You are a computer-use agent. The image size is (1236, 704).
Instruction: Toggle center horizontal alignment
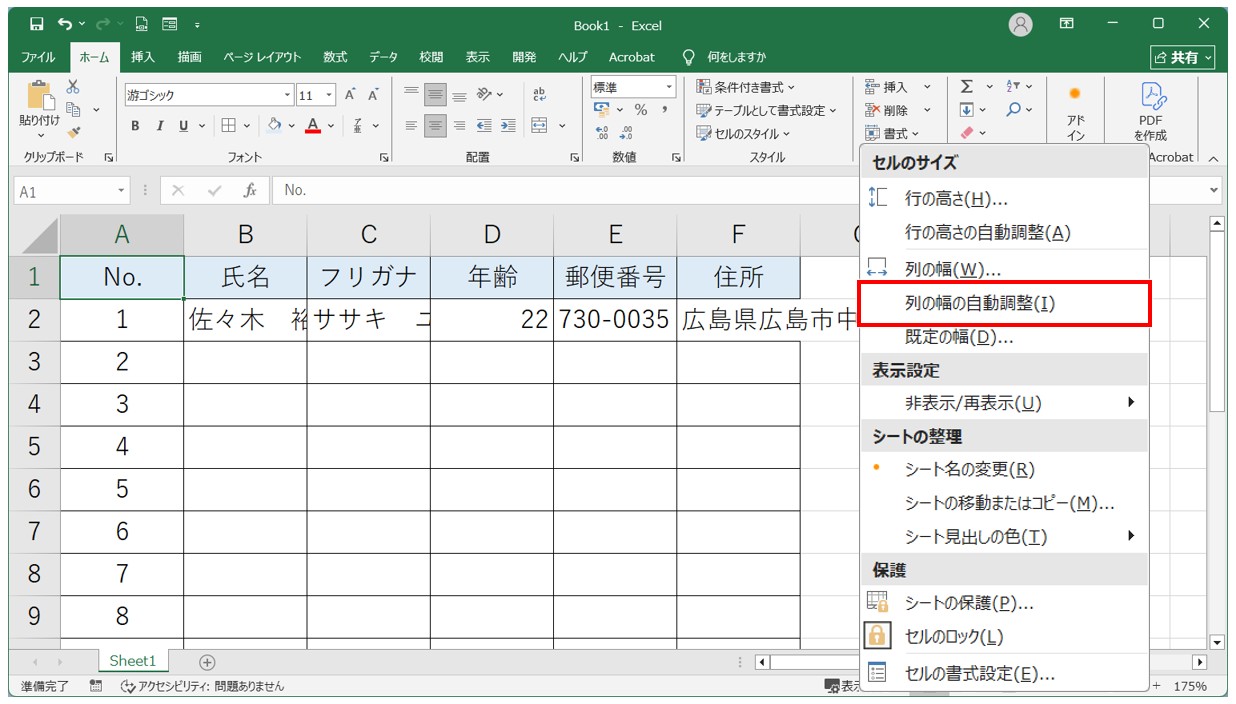[435, 126]
